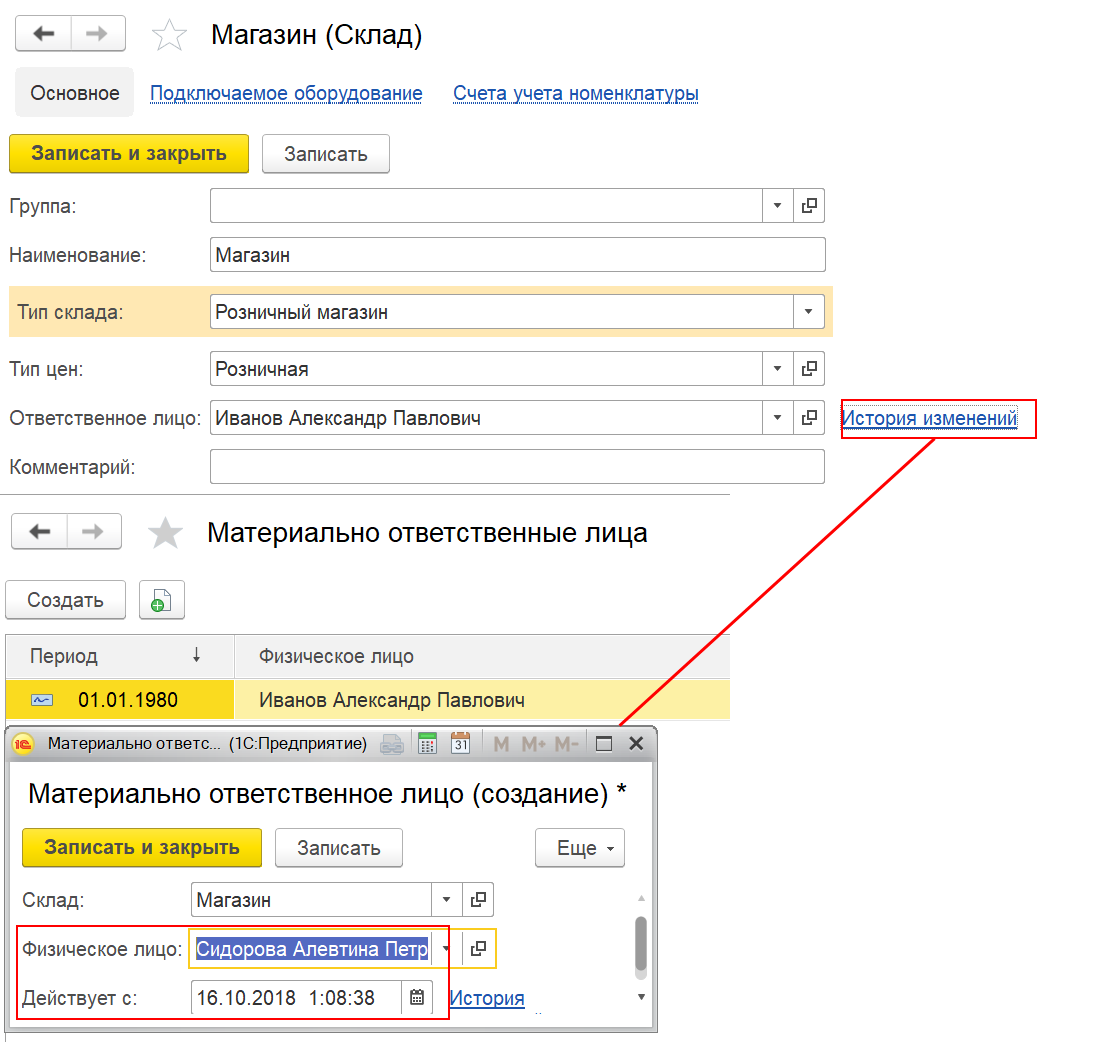
Task: Open Ответственное лицо record via open icon
Action: tap(809, 418)
